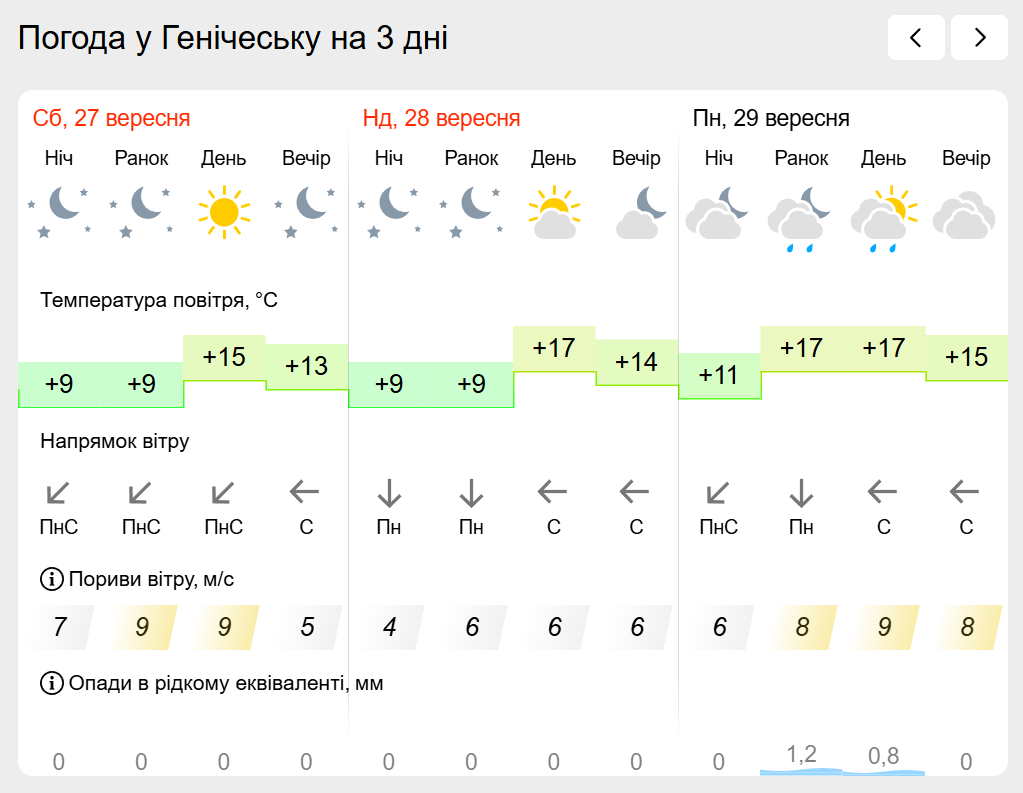The width and height of the screenshot is (1023, 793).
Task: Click partly cloudy sun icon Sunday daytime
Action: [554, 212]
